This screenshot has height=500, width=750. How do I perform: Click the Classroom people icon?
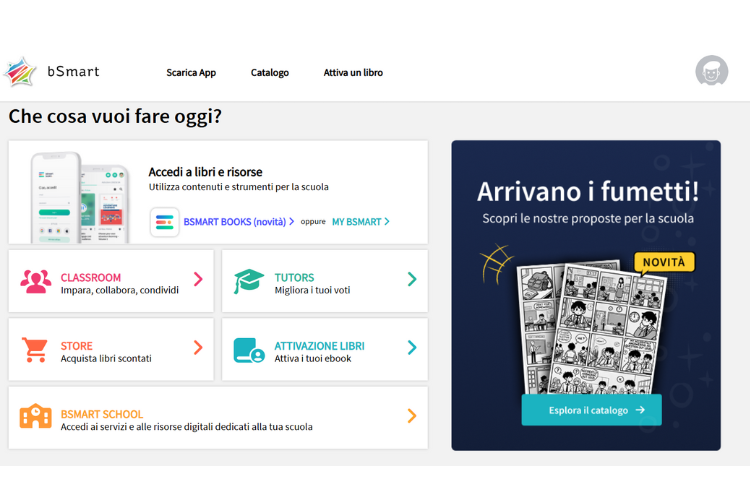coord(36,281)
